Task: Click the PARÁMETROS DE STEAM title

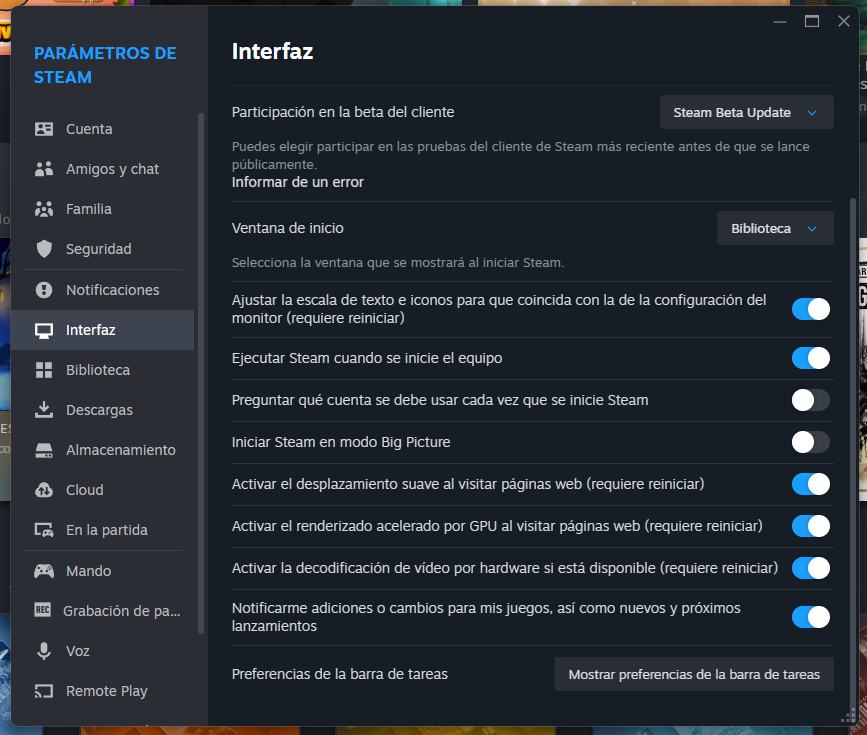Action: click(x=105, y=65)
